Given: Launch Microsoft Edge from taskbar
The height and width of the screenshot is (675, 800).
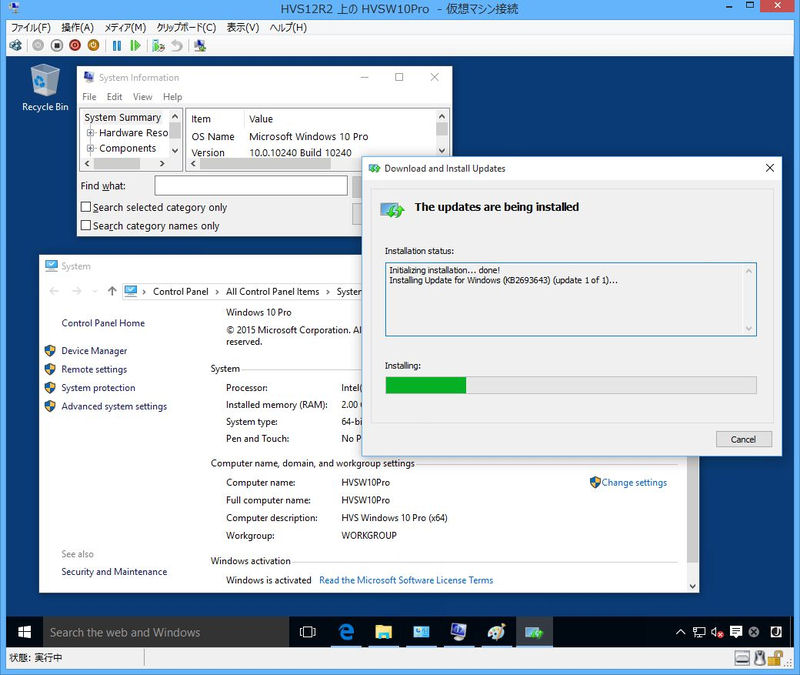Looking at the screenshot, I should [346, 632].
